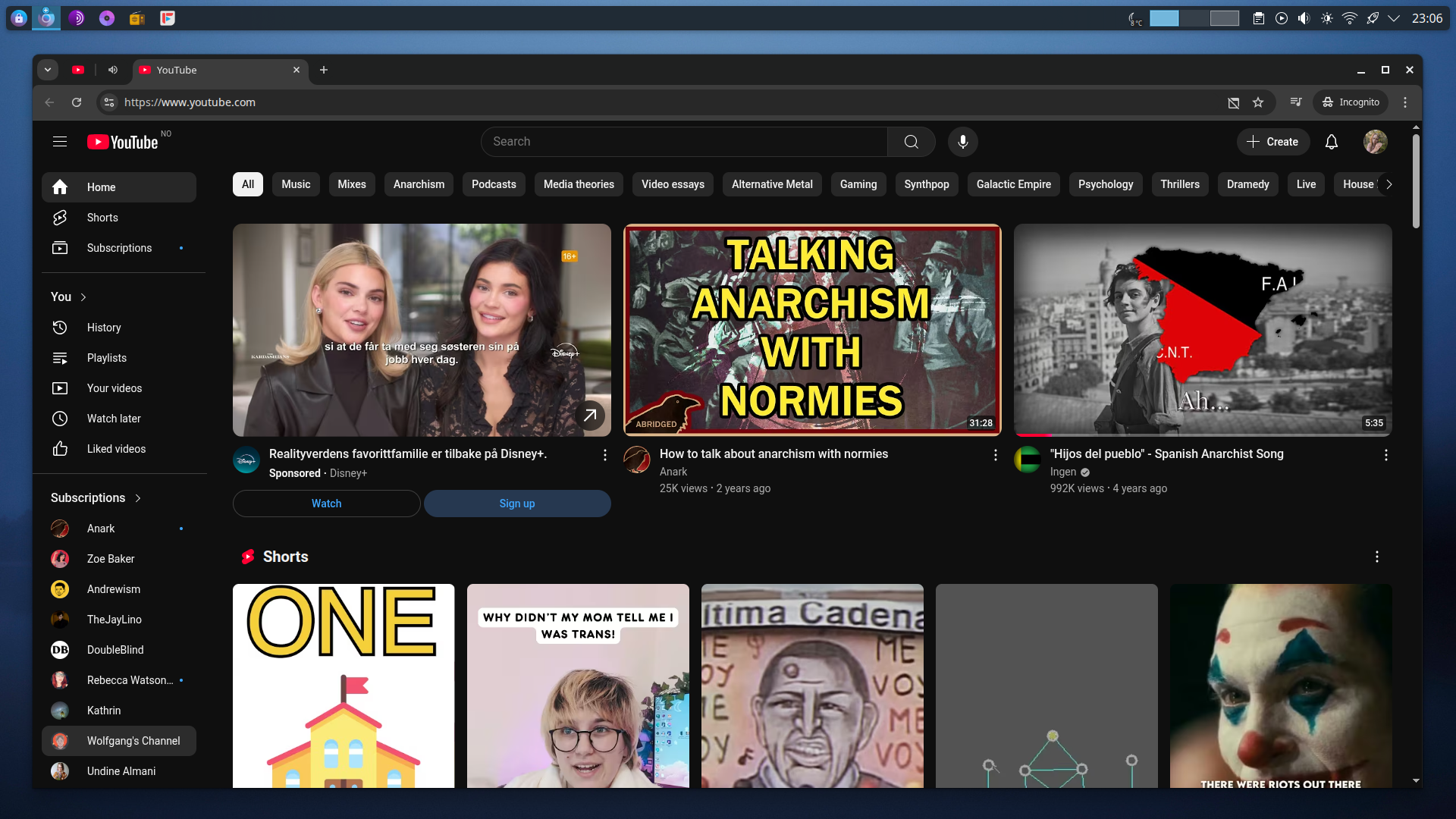This screenshot has width=1456, height=819.
Task: Open Liked videos in sidebar
Action: point(119,449)
